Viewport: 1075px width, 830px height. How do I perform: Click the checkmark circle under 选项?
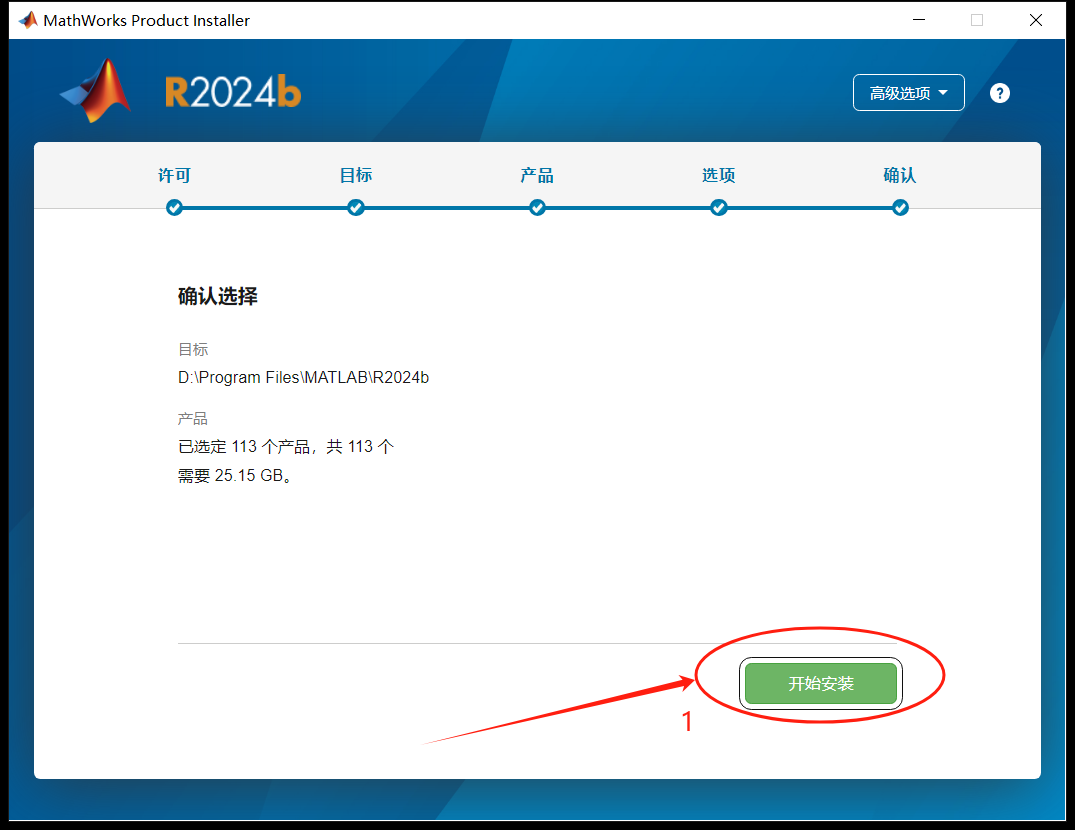718,207
